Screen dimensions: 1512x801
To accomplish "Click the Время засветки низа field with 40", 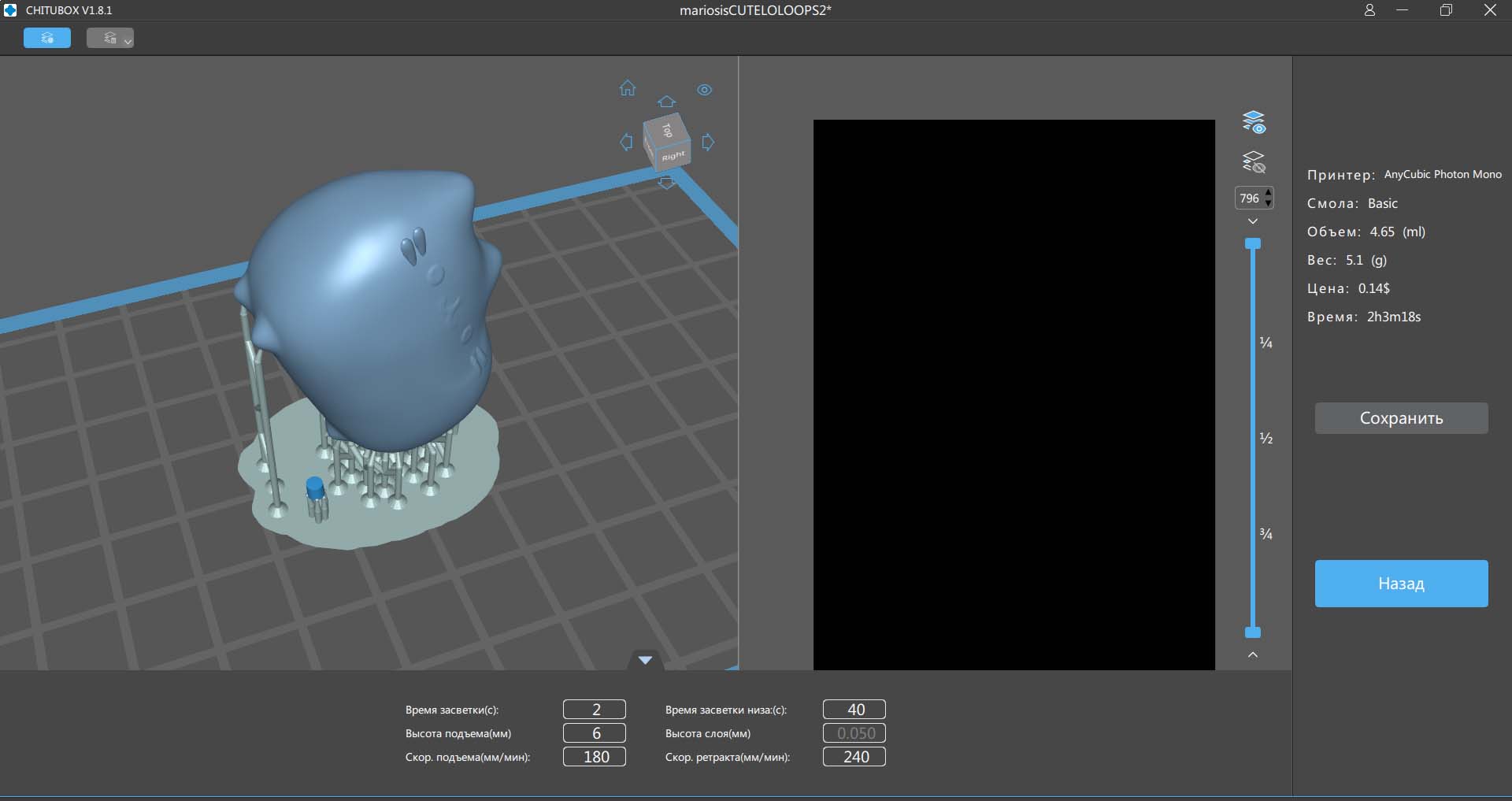I will [854, 710].
